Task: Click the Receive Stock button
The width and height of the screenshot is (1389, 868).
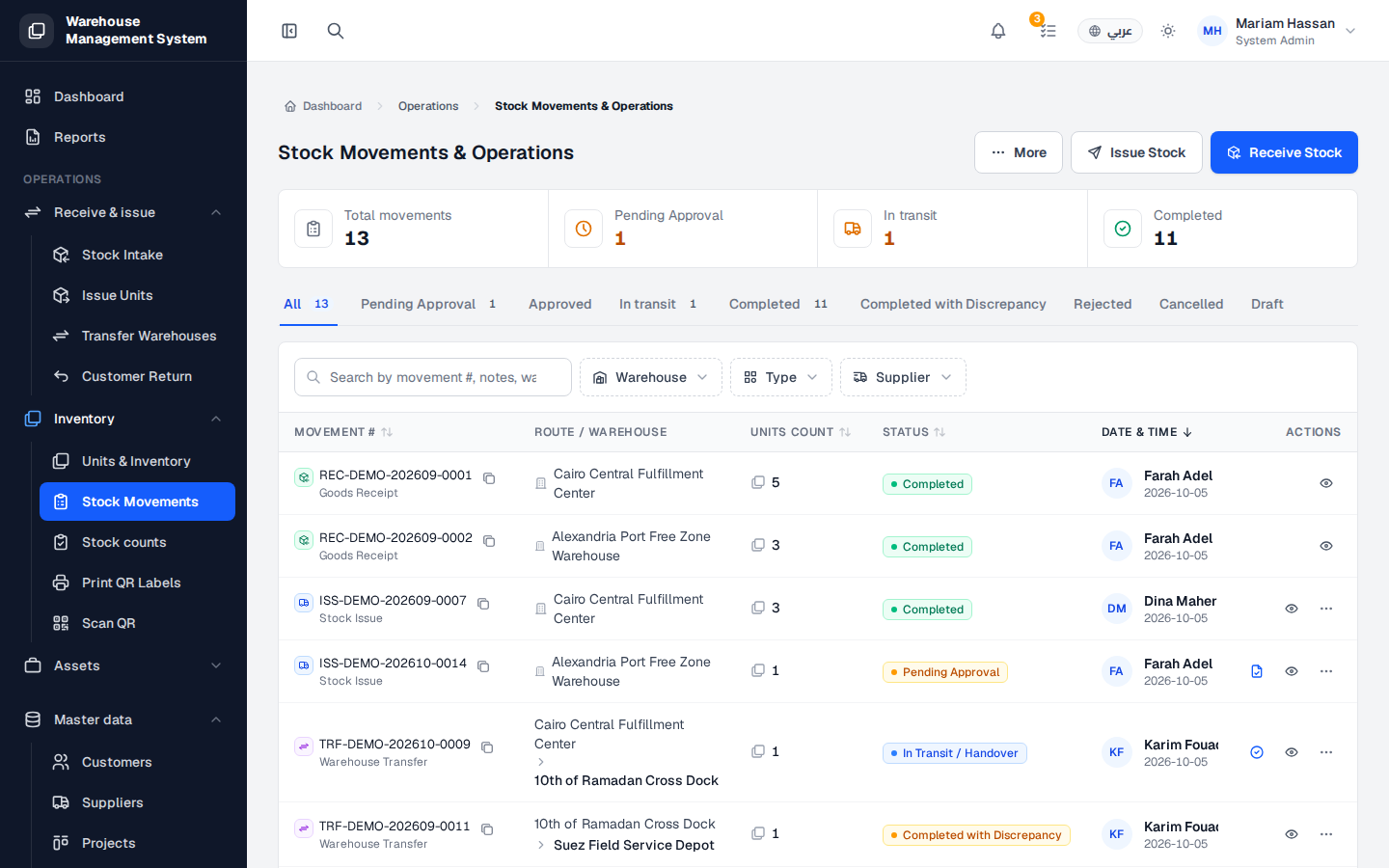Action: pos(1284,152)
